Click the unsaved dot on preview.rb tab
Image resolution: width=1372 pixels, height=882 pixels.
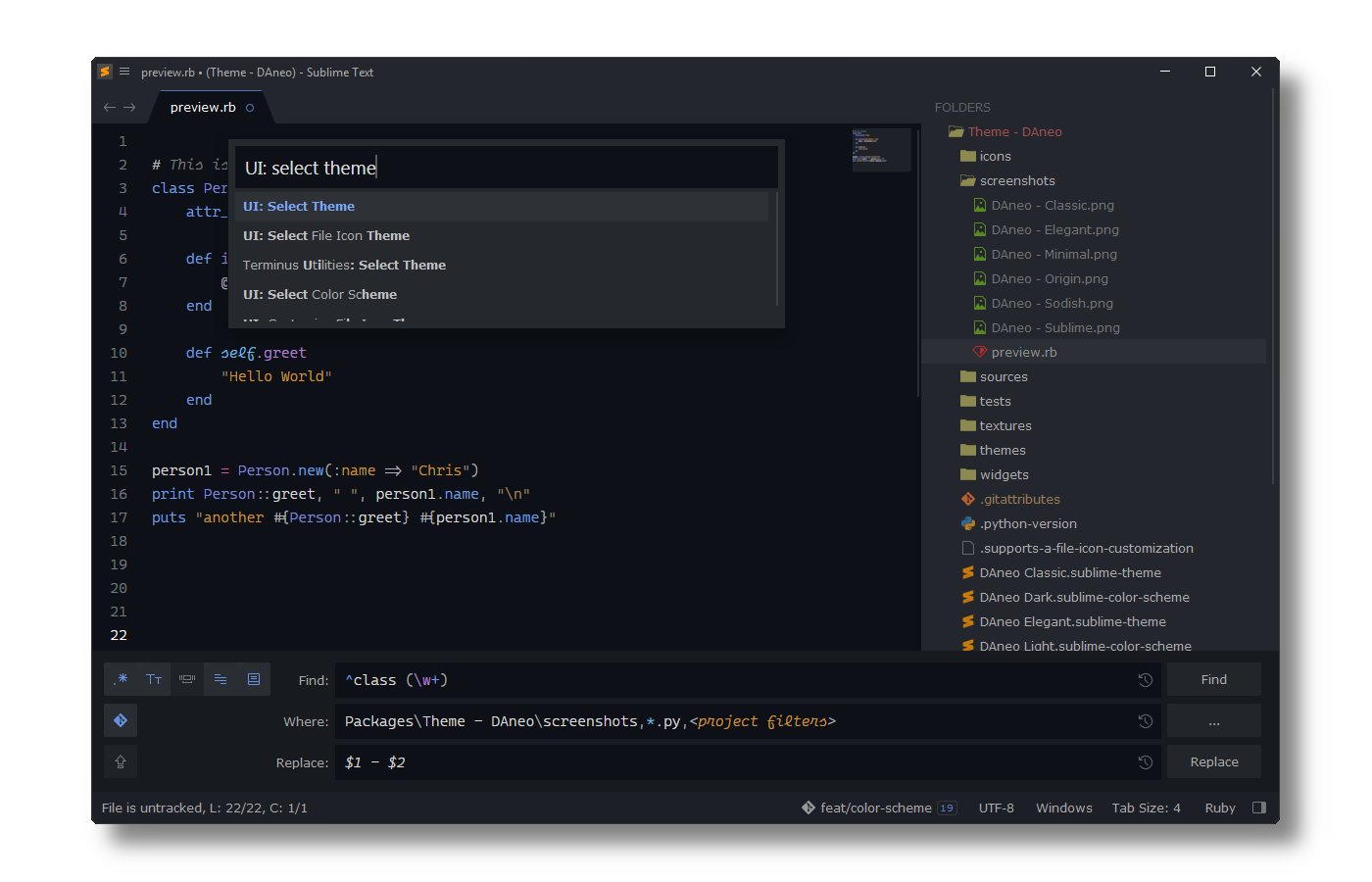250,108
